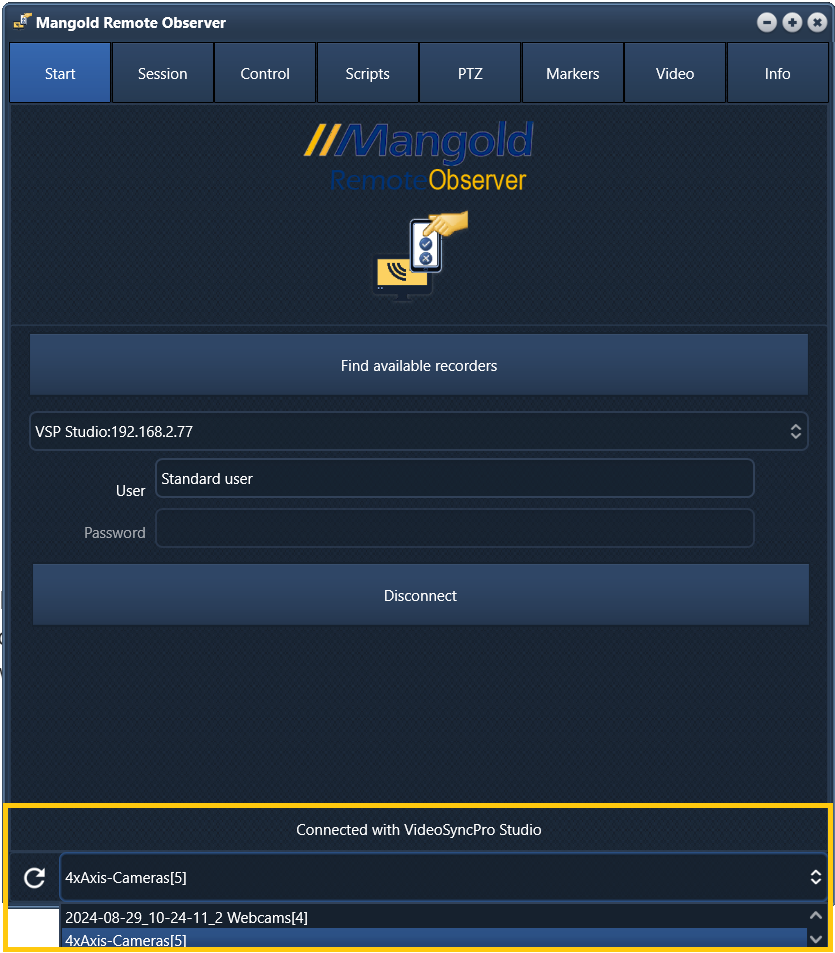Click the refresh scenario list icon
Screen dimensions: 835x953
pyautogui.click(x=35, y=877)
